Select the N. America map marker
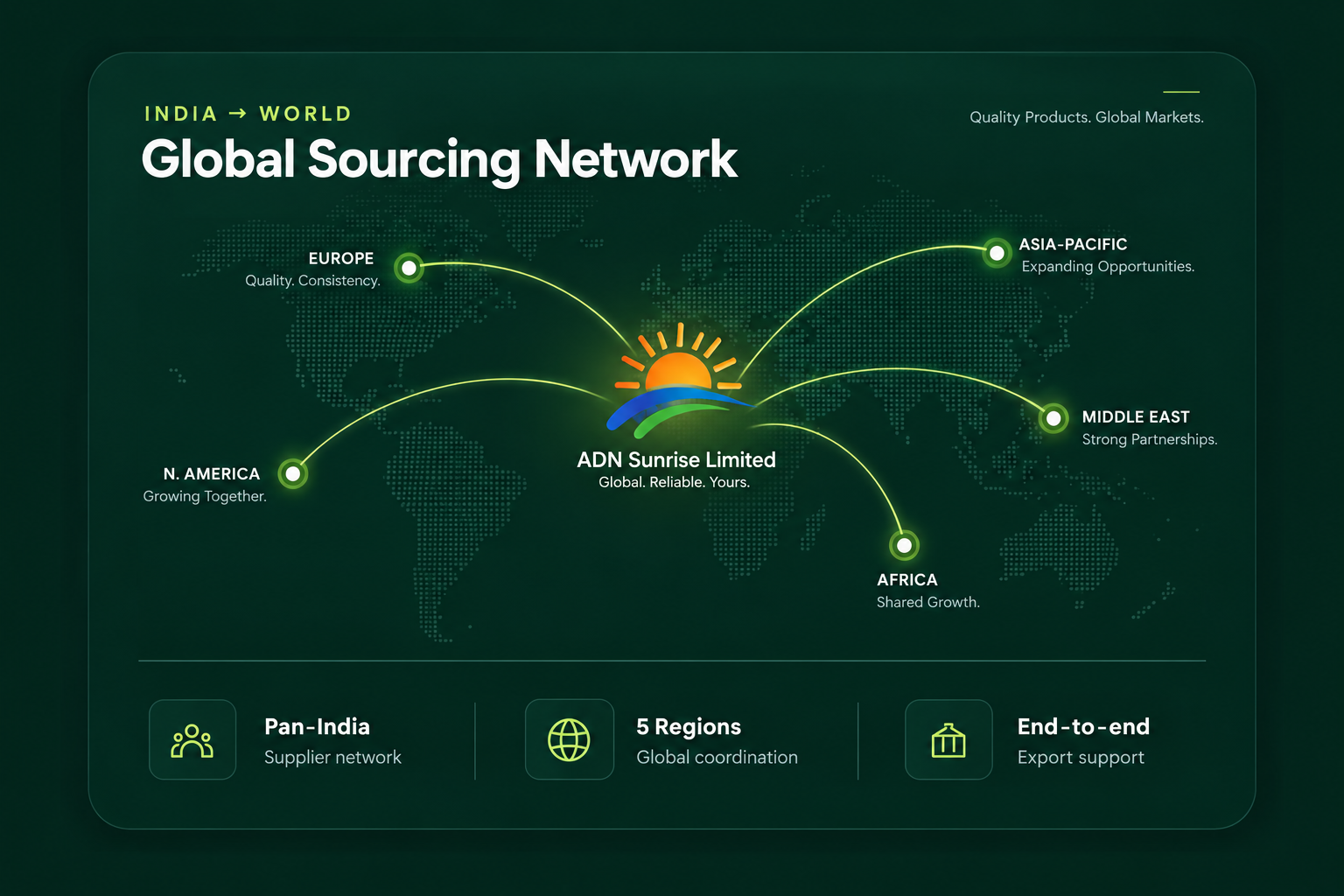Image resolution: width=1344 pixels, height=896 pixels. [x=293, y=473]
